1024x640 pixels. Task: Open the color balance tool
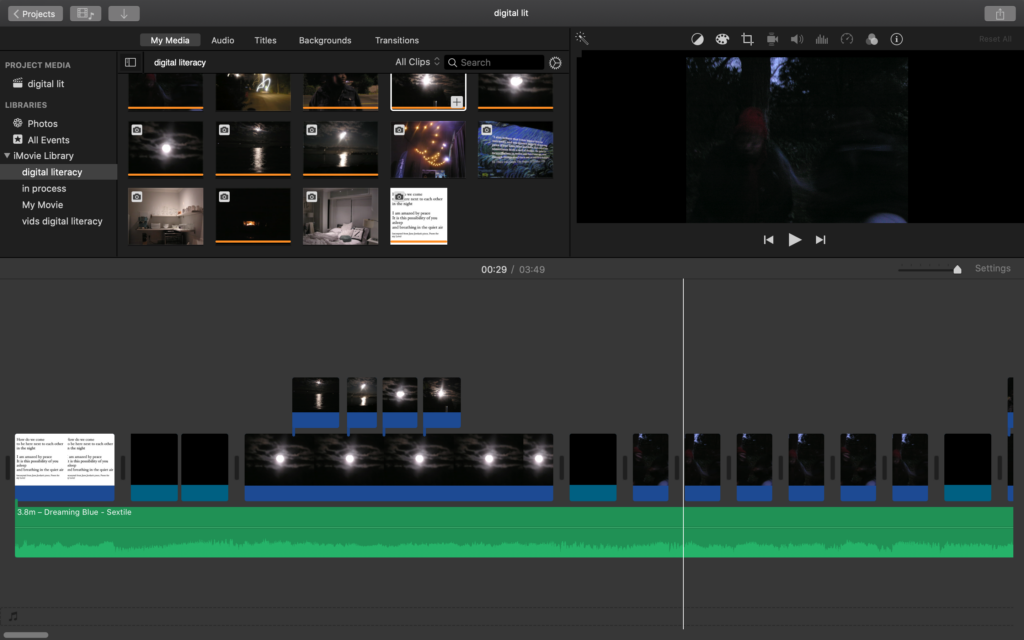tap(697, 39)
